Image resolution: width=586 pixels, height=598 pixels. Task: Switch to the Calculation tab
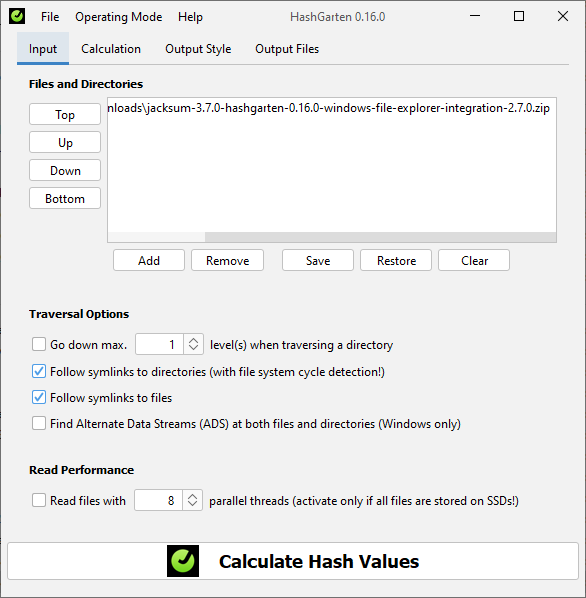111,49
